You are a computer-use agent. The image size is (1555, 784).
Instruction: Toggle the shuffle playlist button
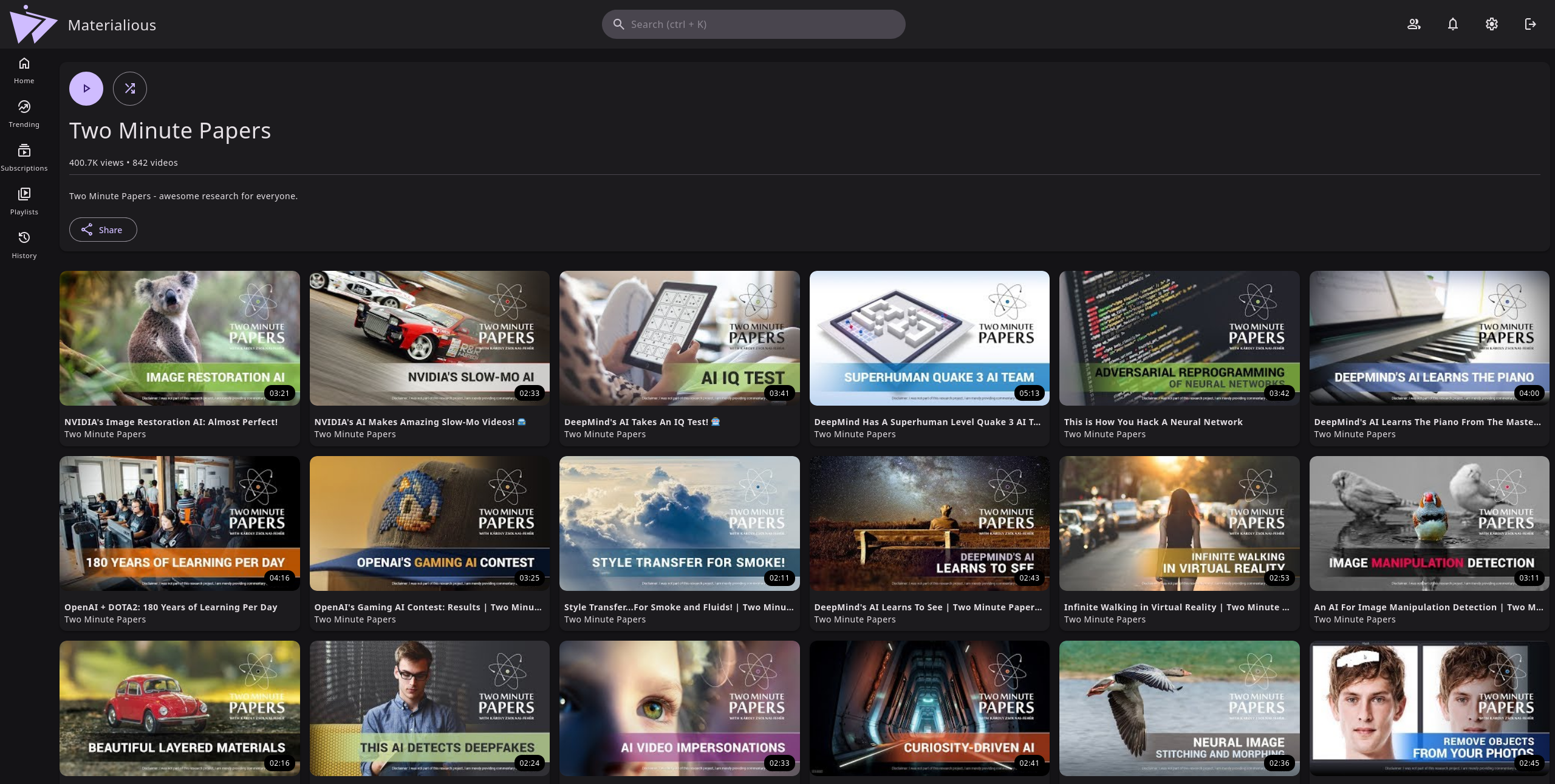(x=130, y=89)
